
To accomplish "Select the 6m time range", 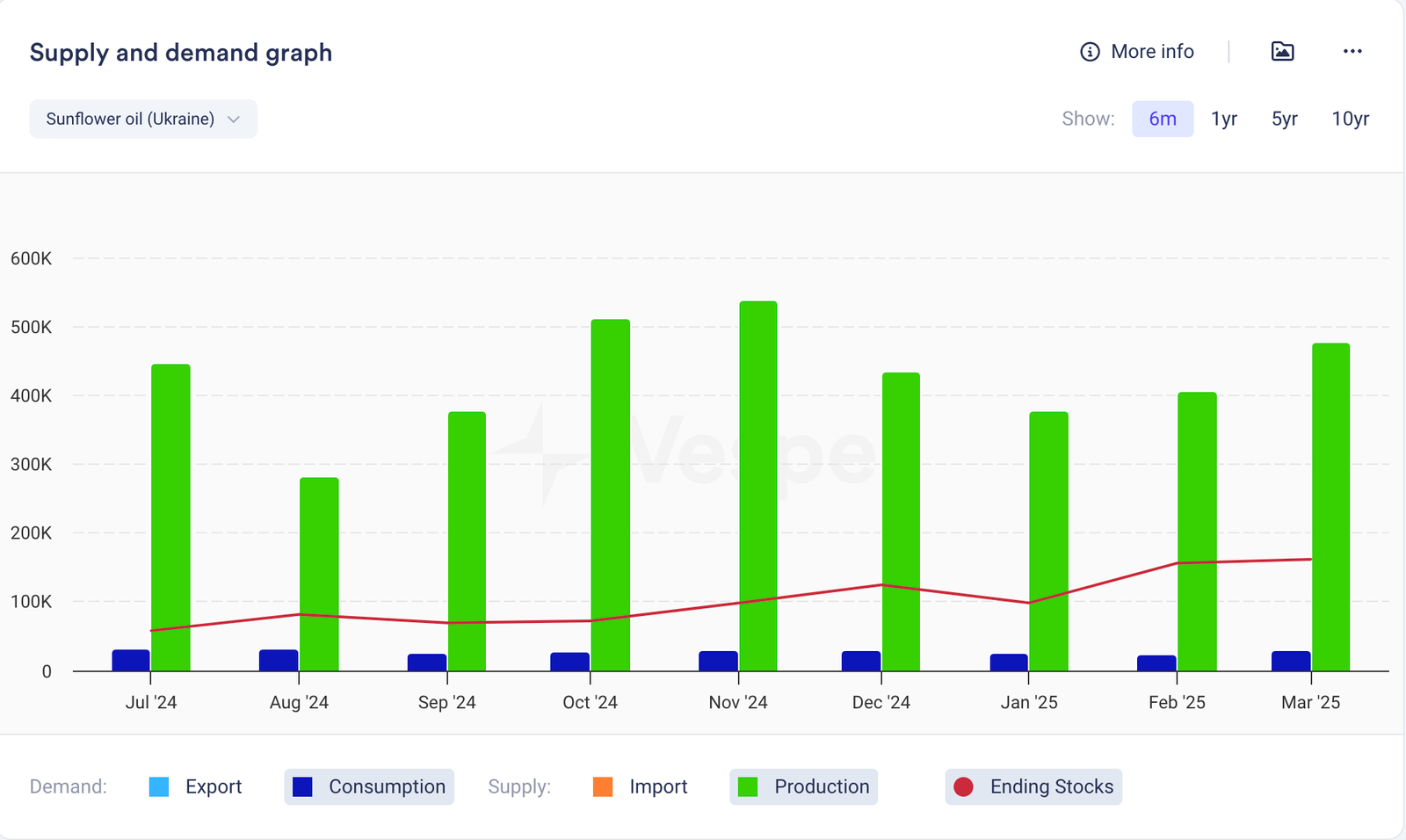I will [1162, 119].
